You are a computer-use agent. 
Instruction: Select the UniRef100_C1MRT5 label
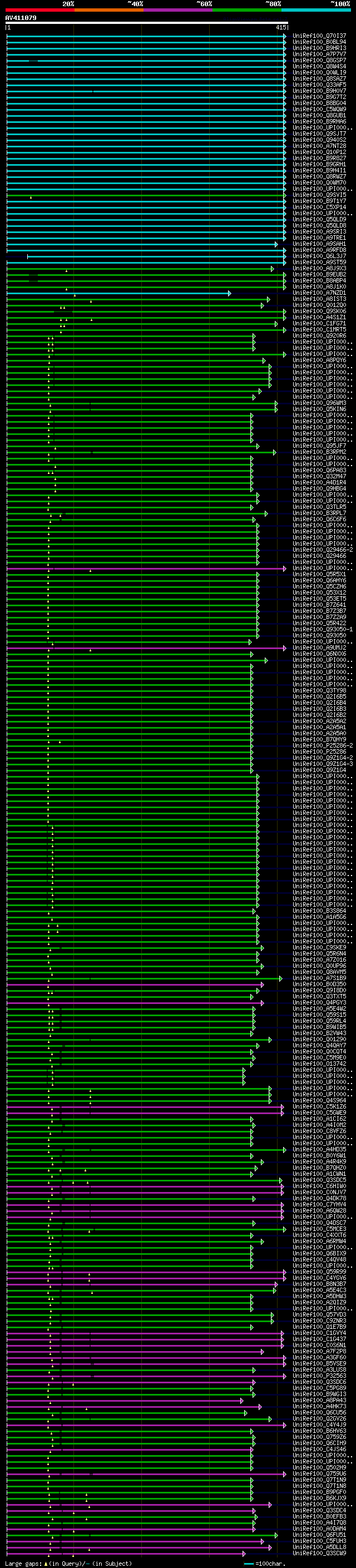coord(319,329)
